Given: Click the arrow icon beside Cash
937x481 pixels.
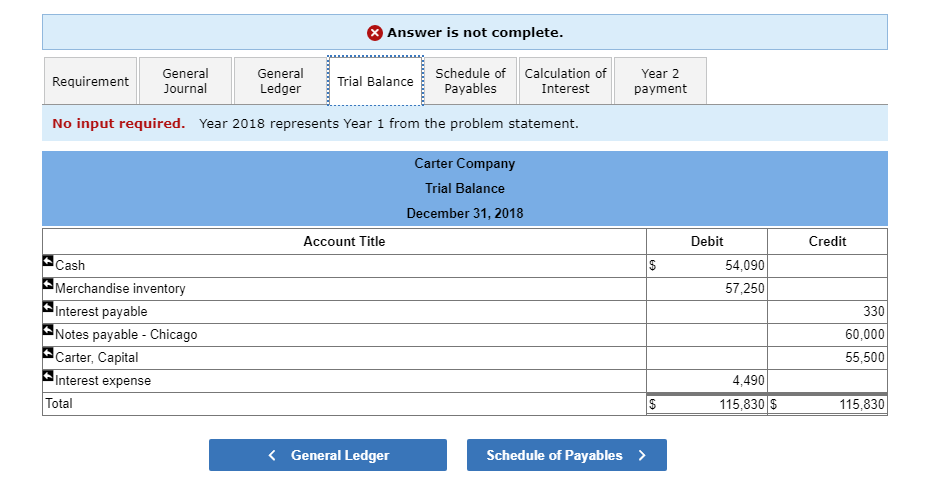Looking at the screenshot, I should (48, 261).
